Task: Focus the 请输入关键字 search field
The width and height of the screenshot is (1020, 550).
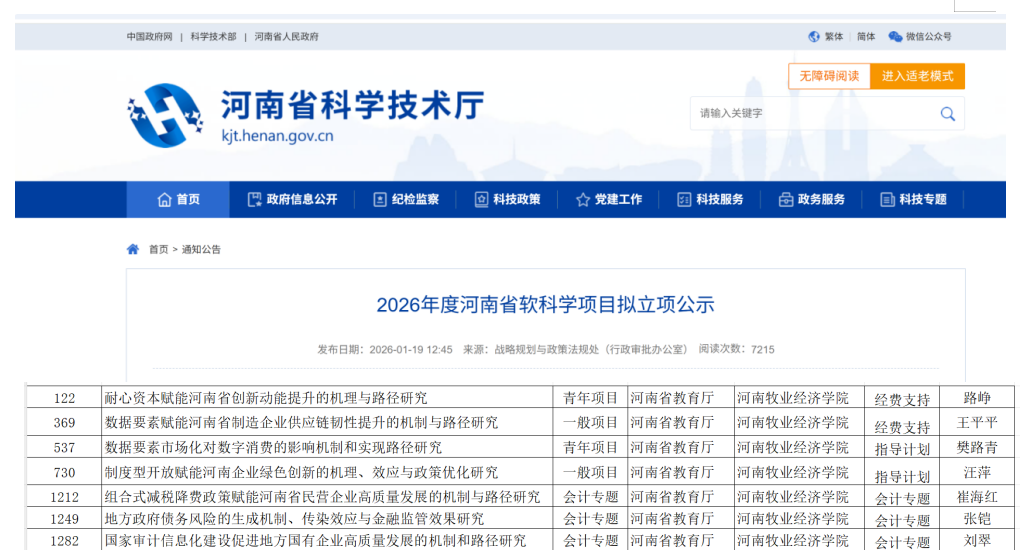Action: (x=810, y=114)
